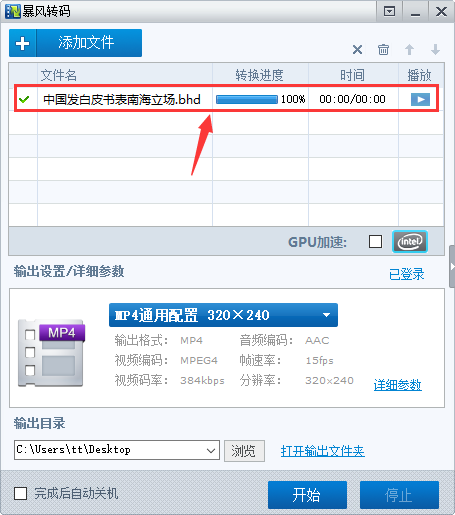Click the 转换进度 column header
Screen dimensions: 455x515
point(260,75)
